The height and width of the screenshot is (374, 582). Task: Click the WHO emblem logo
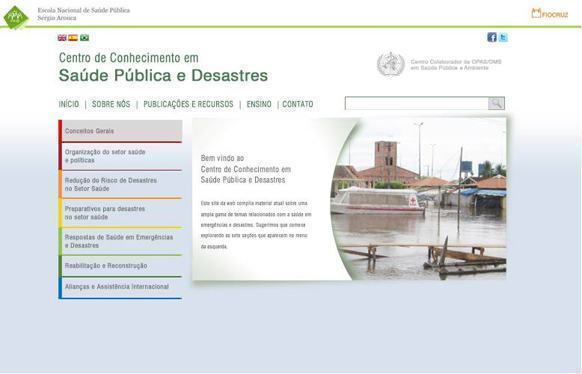click(390, 64)
